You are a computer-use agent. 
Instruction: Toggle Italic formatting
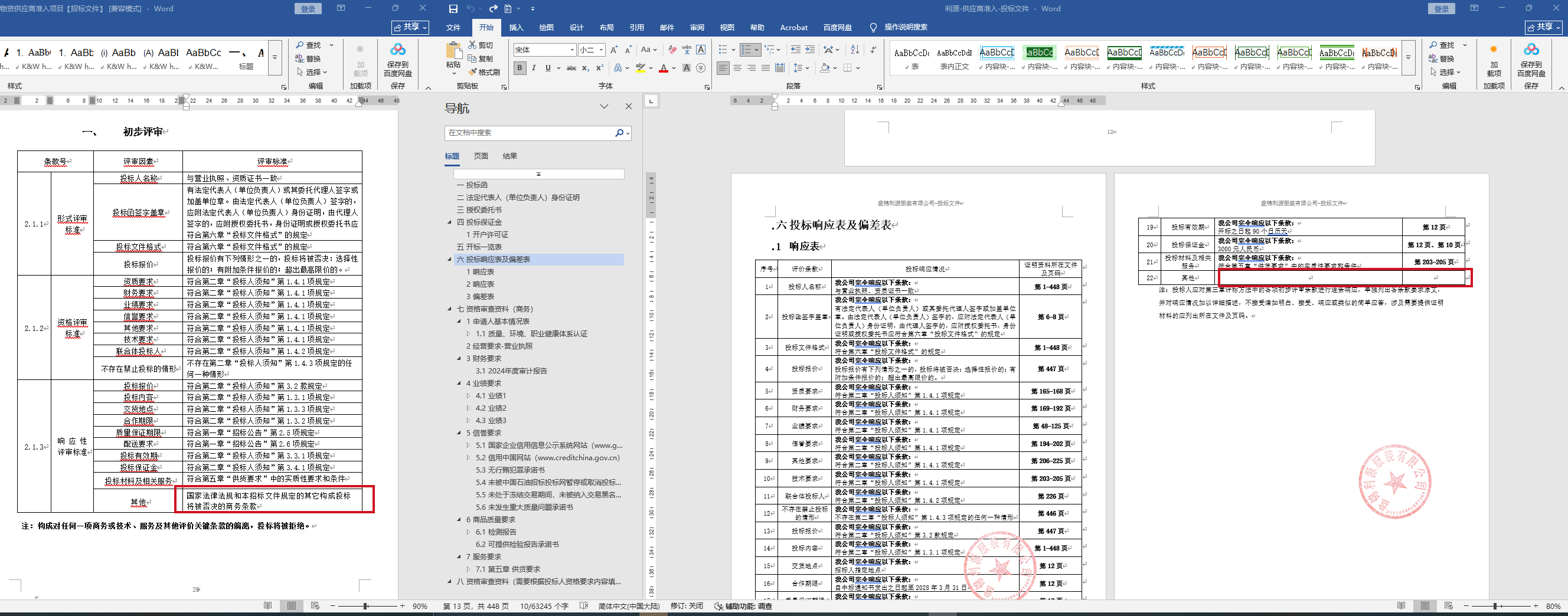(534, 68)
